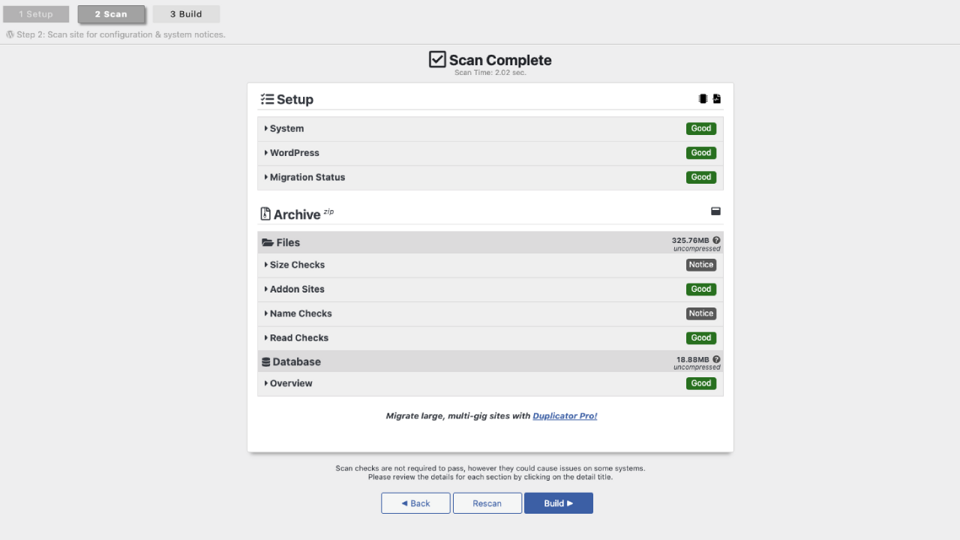Click the Archive zip file icon
This screenshot has height=540, width=960.
265,214
